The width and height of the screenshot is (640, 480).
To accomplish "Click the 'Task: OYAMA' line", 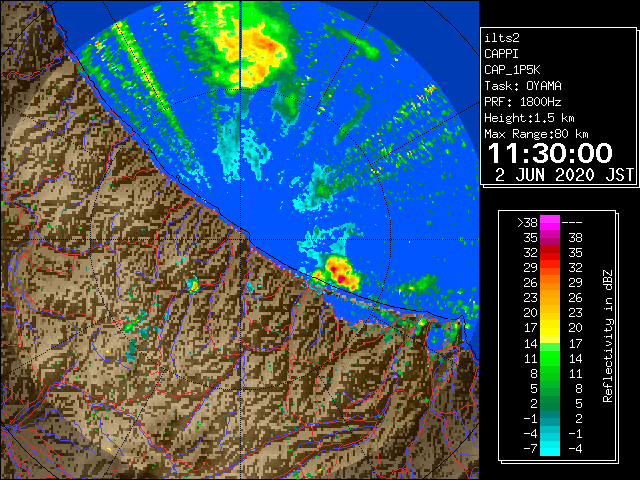I will (523, 86).
